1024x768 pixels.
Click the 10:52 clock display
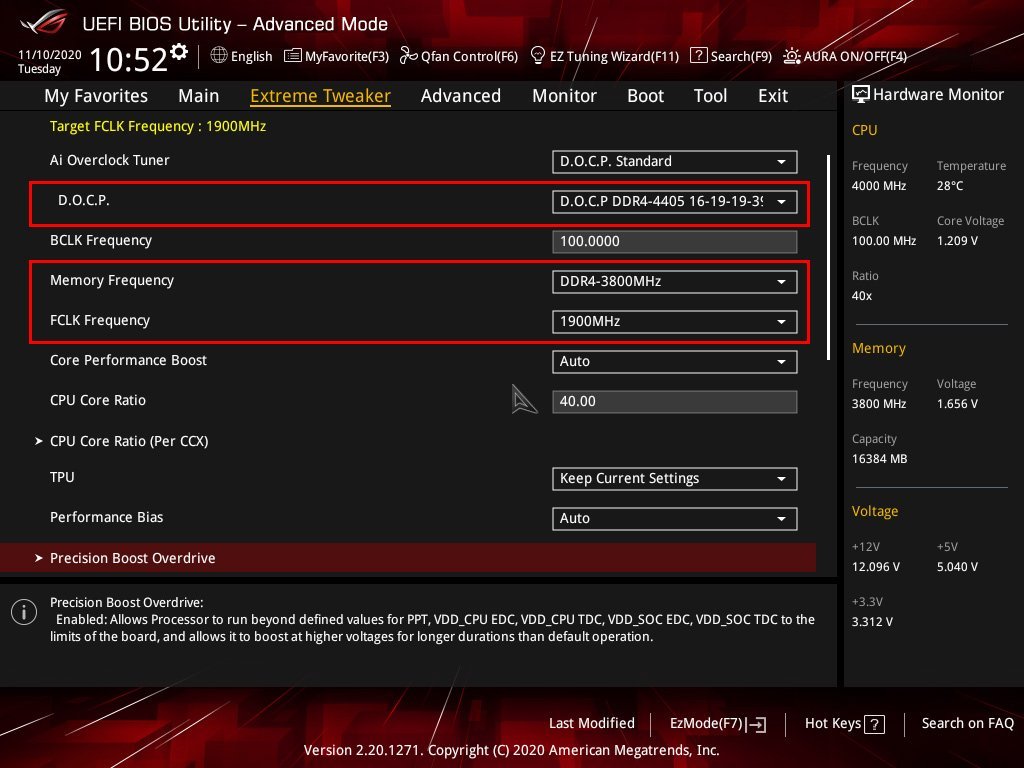(129, 59)
